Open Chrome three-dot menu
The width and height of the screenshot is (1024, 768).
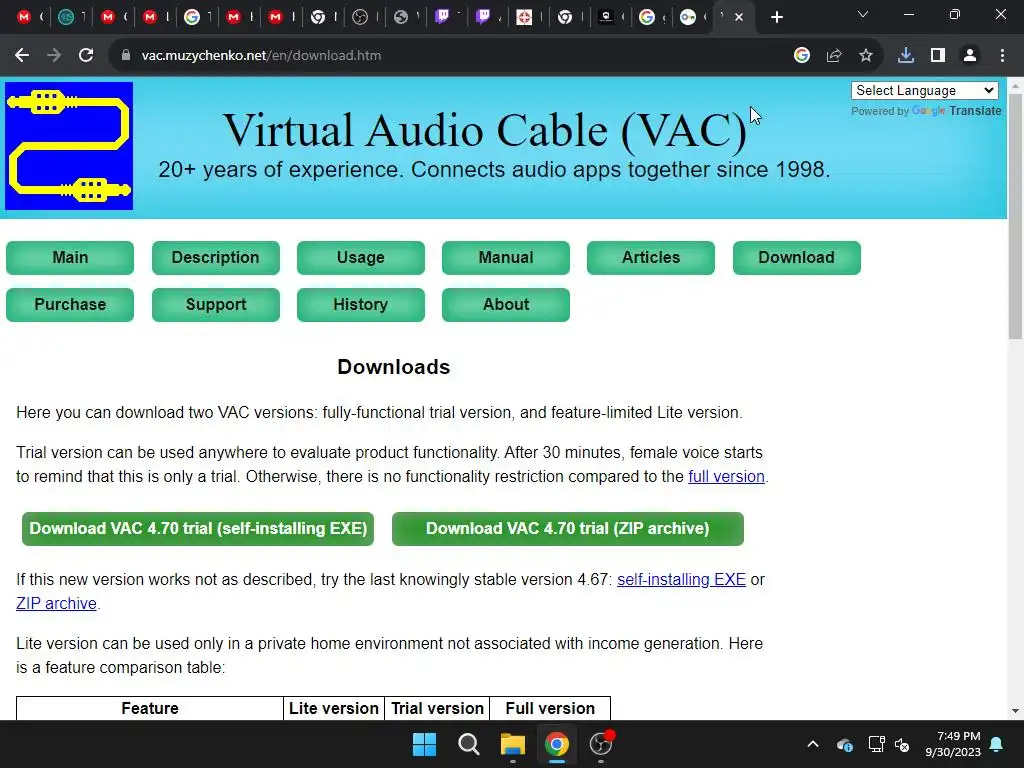point(1002,56)
